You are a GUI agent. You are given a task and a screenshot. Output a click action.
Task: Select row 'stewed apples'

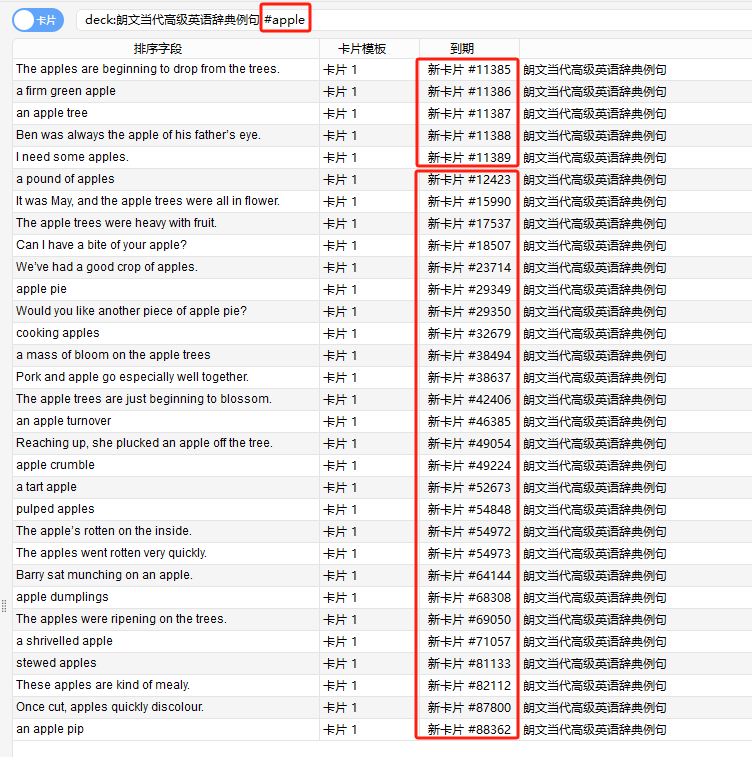tap(382, 663)
